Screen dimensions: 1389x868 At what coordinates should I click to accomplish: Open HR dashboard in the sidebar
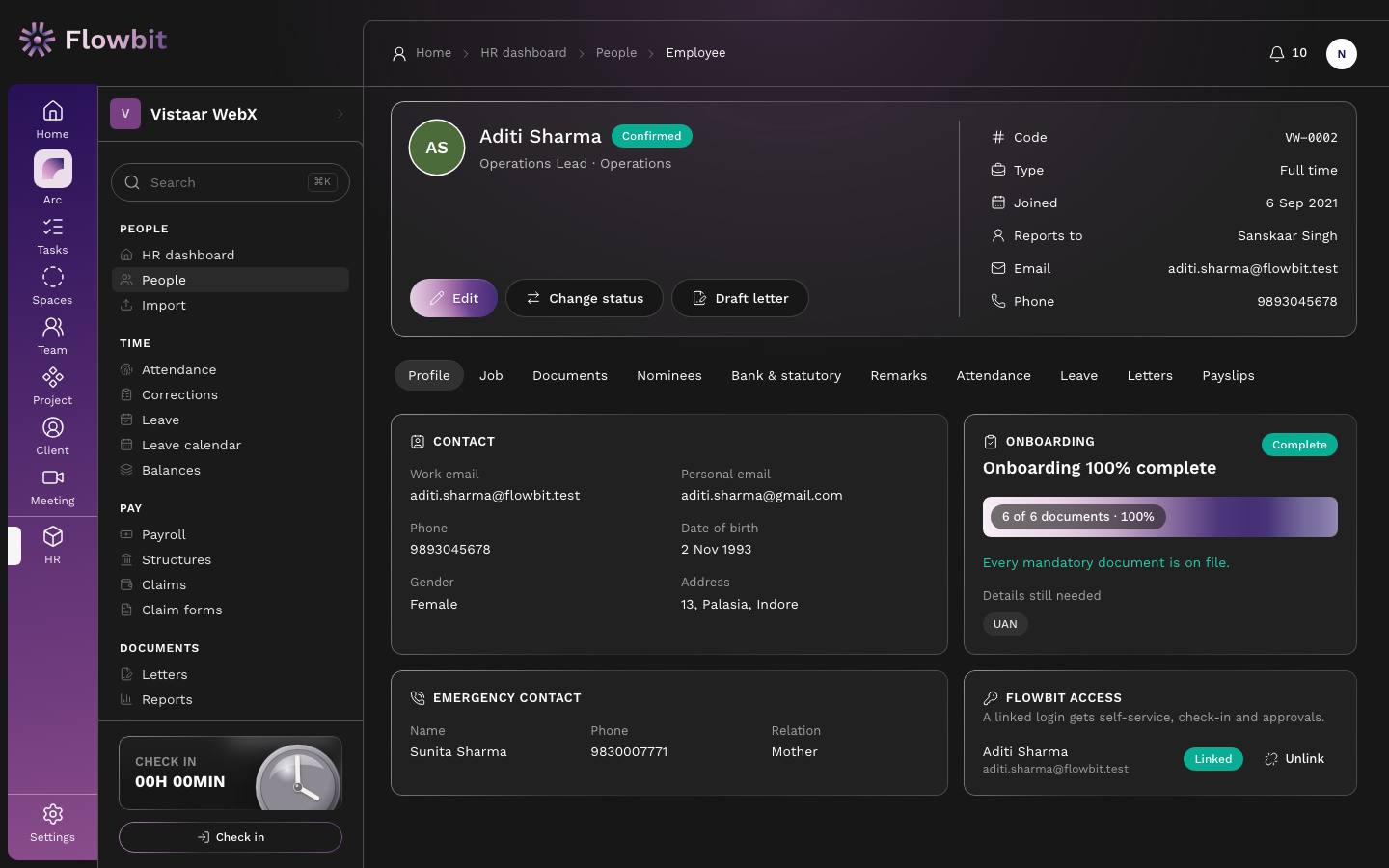click(231, 255)
